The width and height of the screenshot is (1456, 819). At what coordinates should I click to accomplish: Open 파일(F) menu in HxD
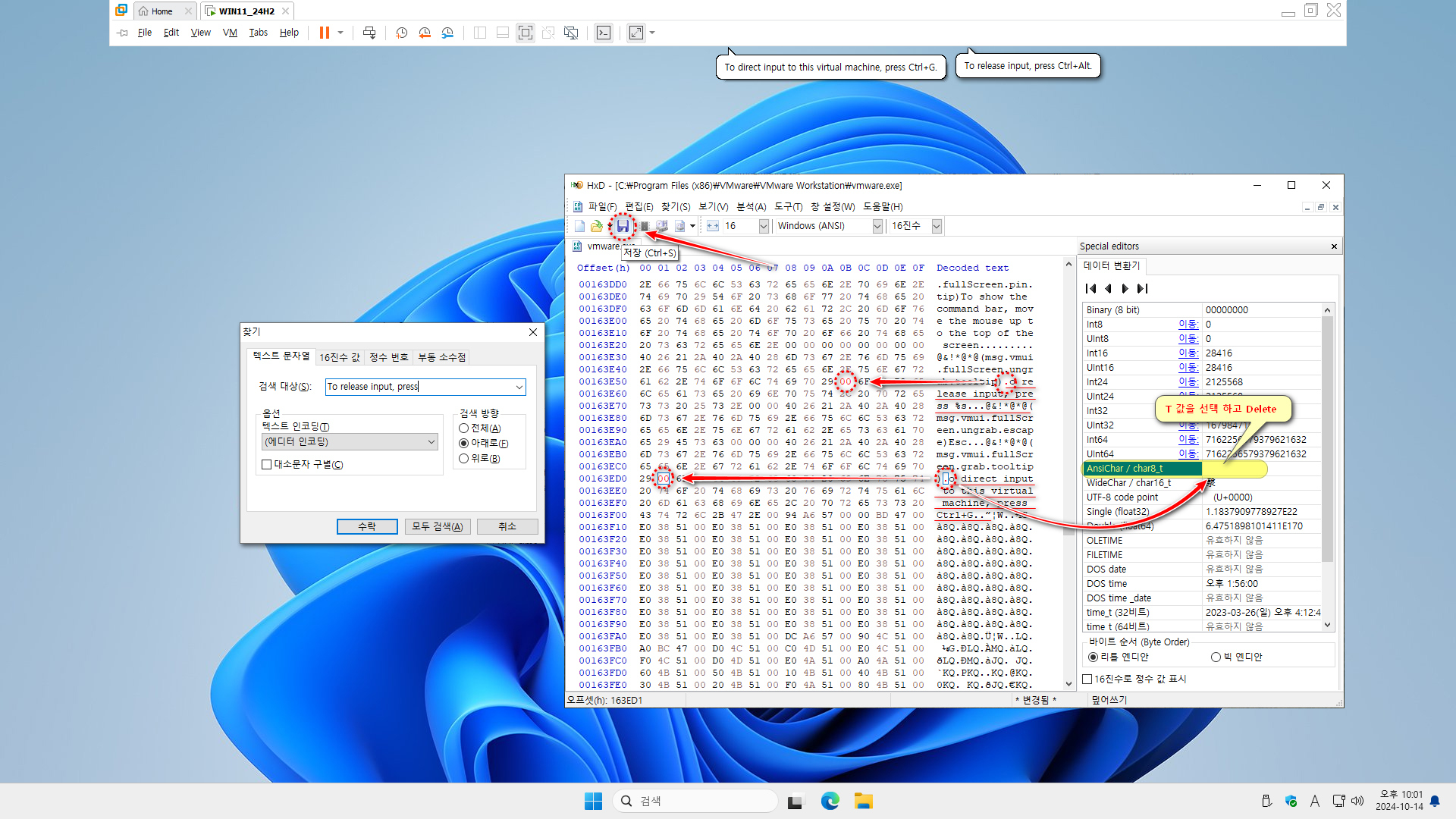tap(602, 207)
